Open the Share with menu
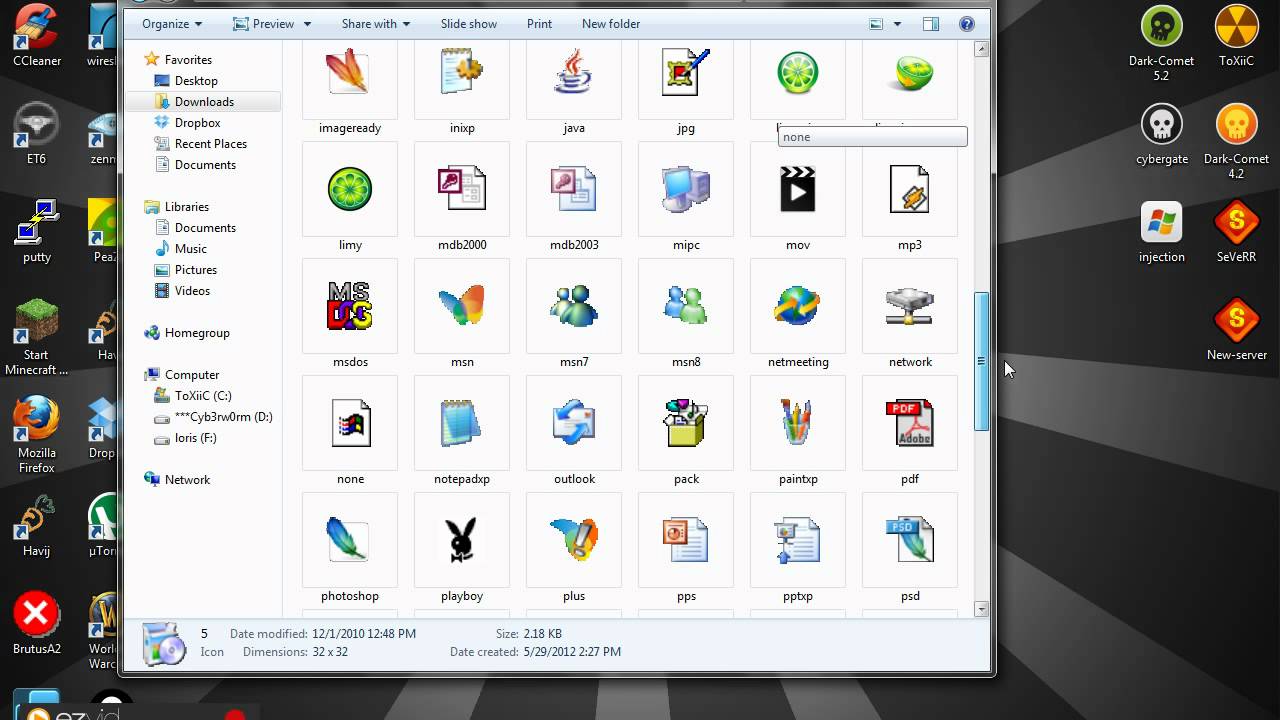1280x720 pixels. pyautogui.click(x=375, y=23)
